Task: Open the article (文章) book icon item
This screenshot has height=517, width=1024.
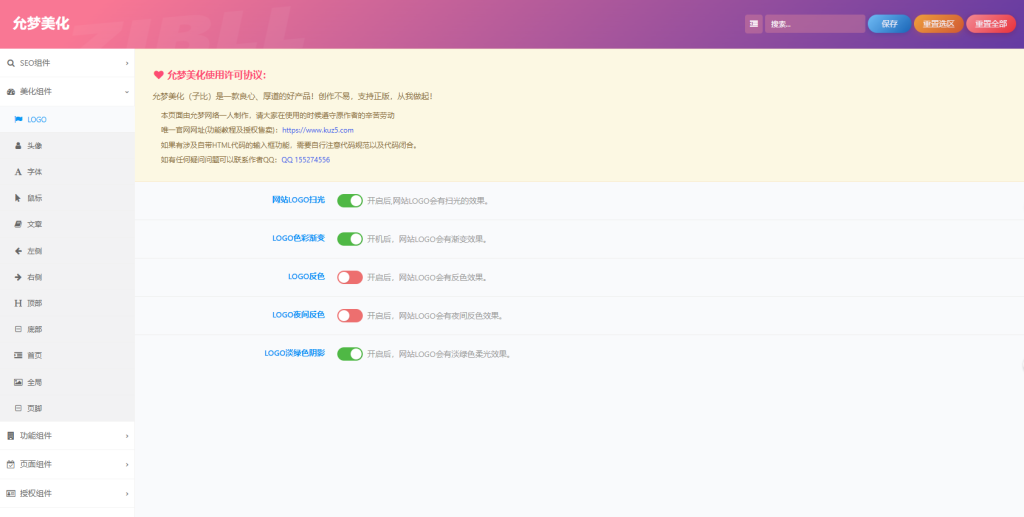Action: 18,224
